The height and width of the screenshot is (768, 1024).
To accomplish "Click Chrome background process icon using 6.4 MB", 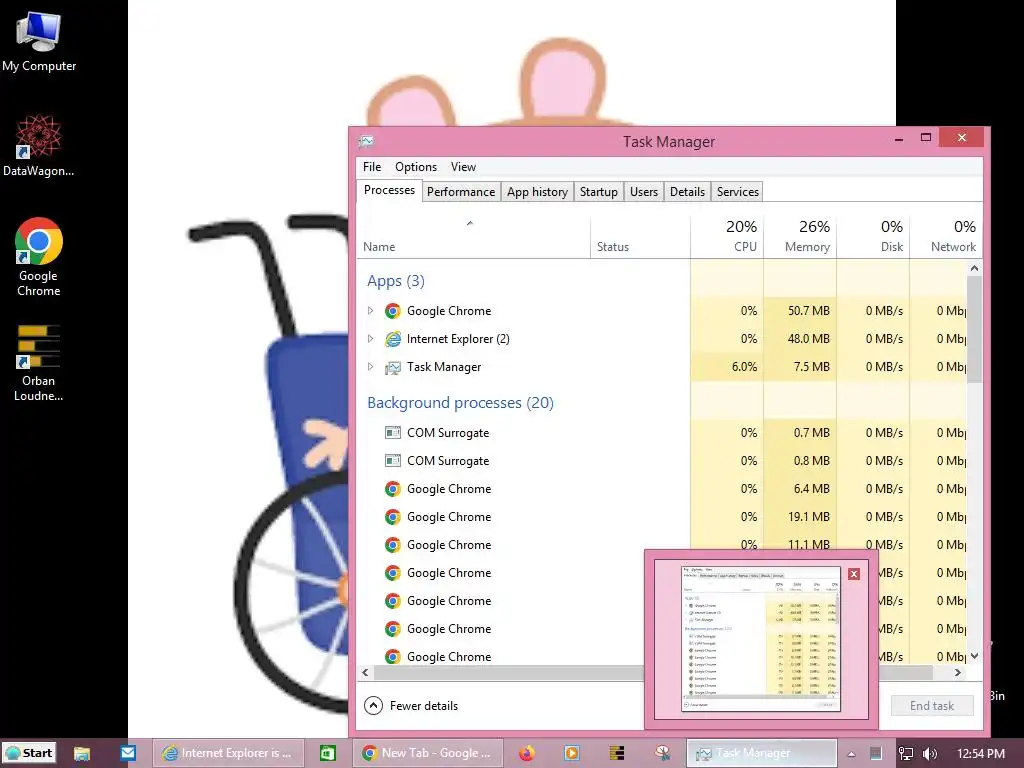I will point(392,488).
